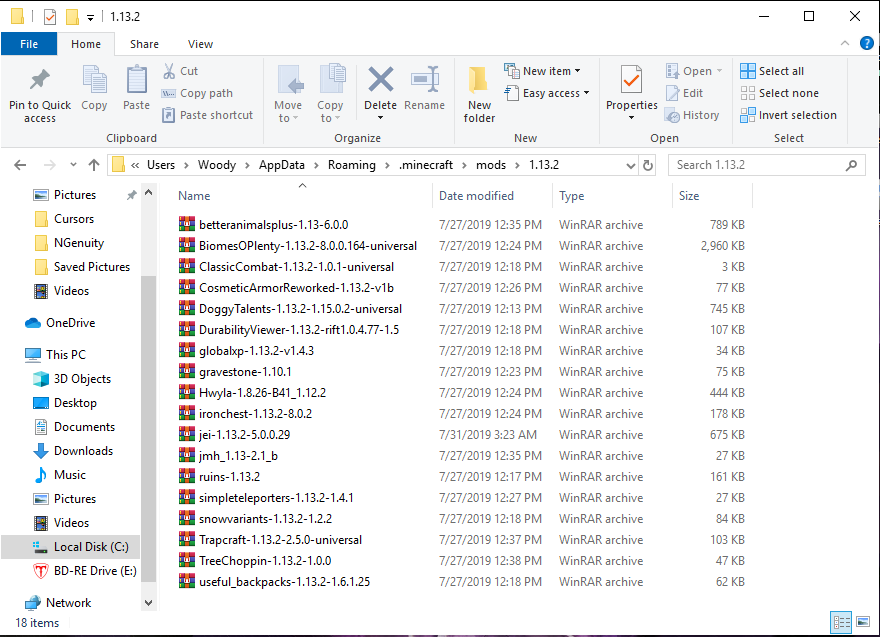This screenshot has height=637, width=880.
Task: Click the Pin to Quick access icon
Action: pos(40,80)
